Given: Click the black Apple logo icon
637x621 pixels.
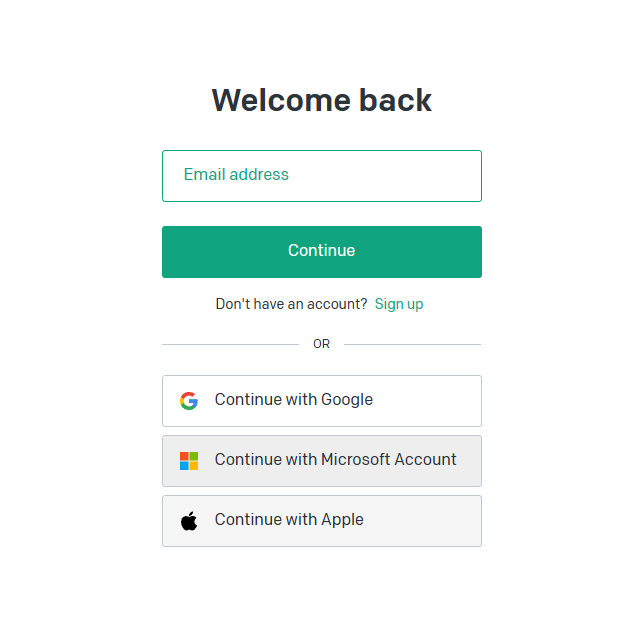Looking at the screenshot, I should coord(189,521).
